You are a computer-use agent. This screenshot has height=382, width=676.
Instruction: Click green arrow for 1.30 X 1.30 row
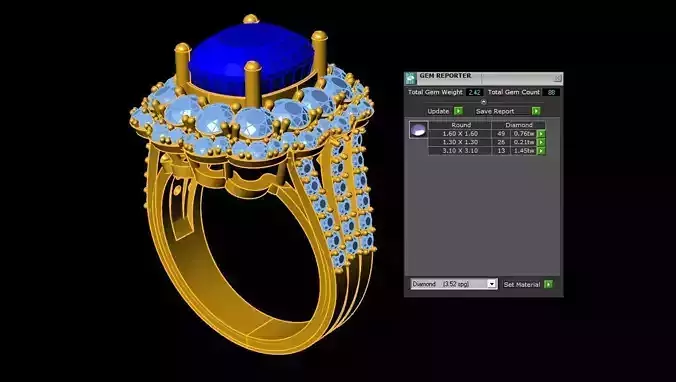click(x=541, y=142)
